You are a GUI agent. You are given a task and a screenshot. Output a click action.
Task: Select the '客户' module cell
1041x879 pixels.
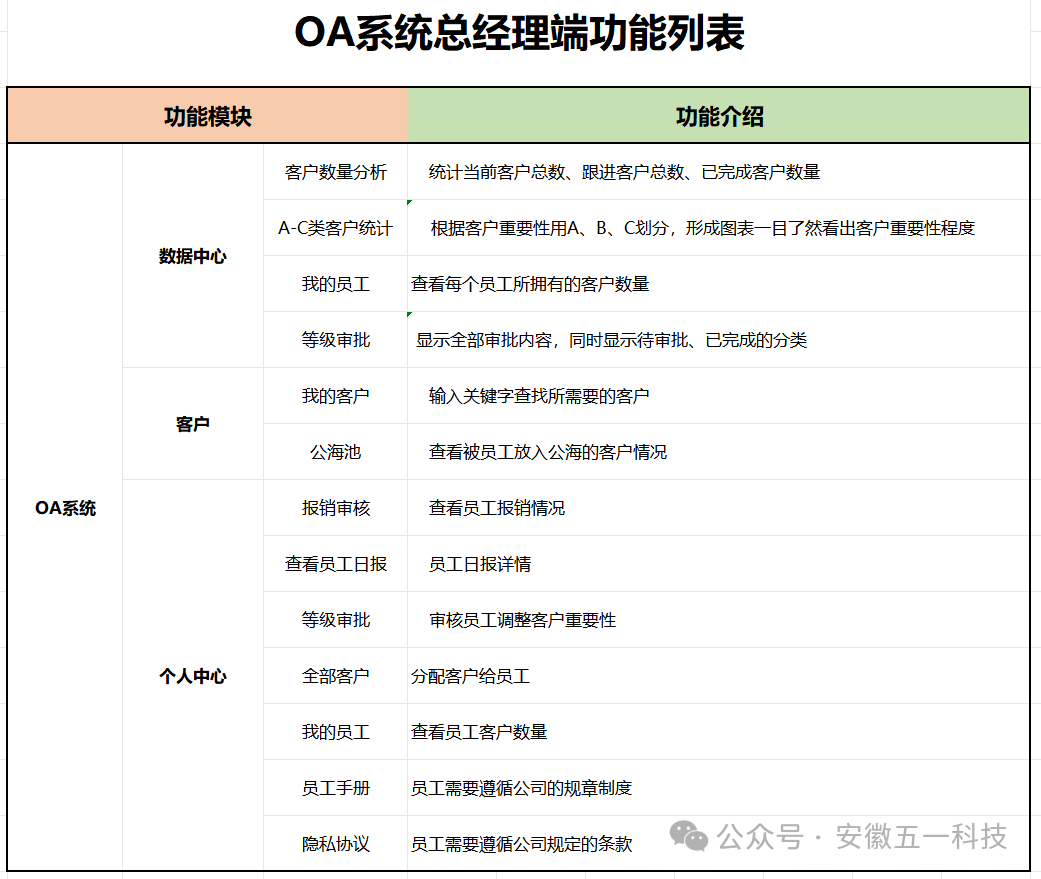coord(193,424)
